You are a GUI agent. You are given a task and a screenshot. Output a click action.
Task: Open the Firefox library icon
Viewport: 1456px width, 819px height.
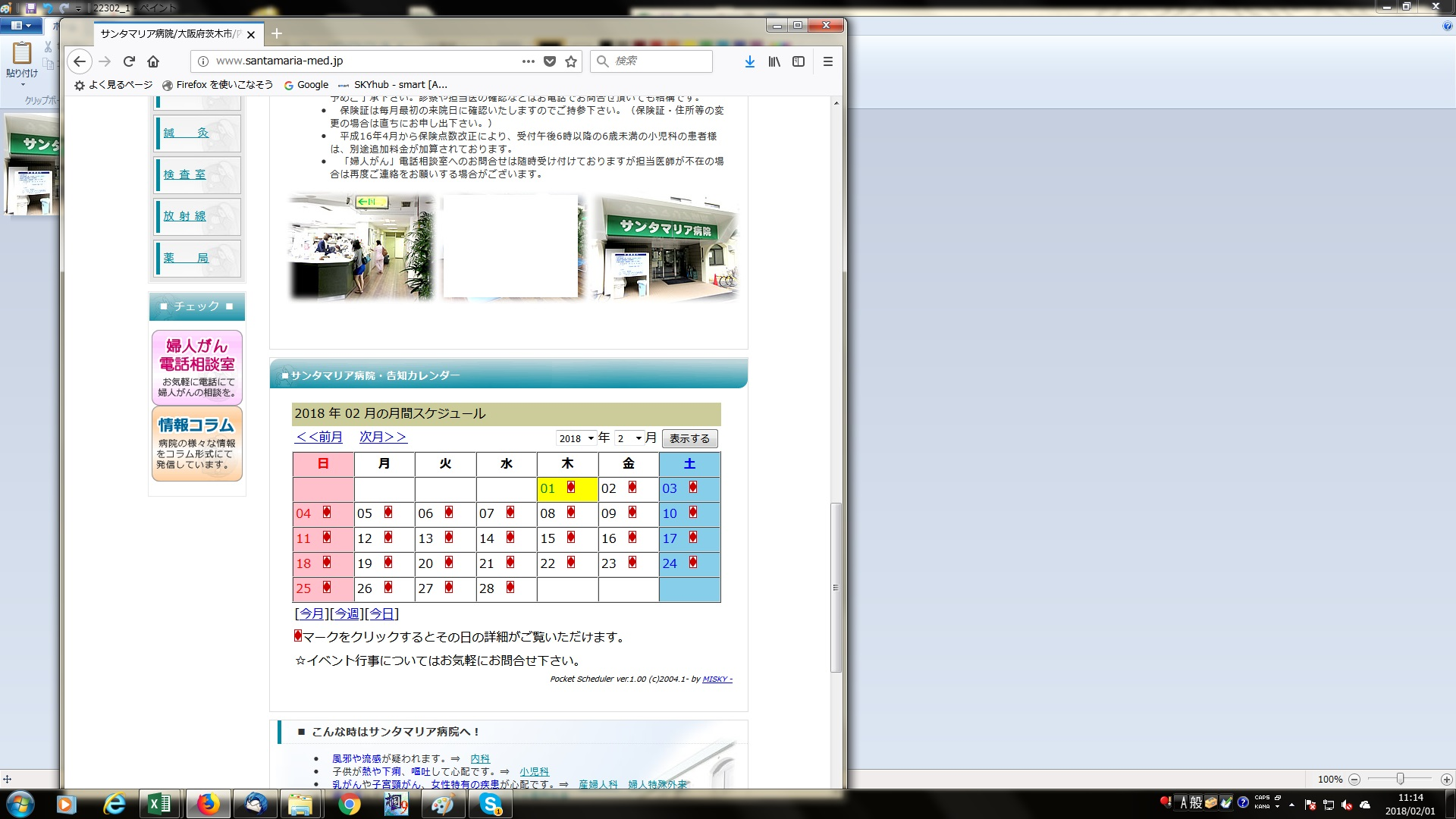pos(774,61)
